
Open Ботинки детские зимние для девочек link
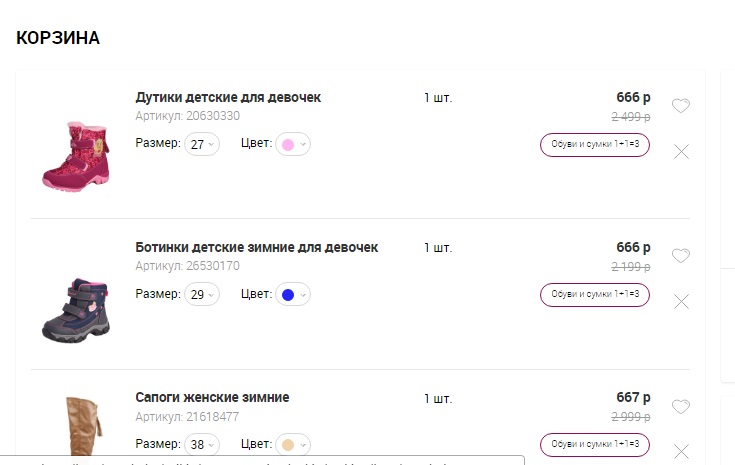pyautogui.click(x=256, y=247)
